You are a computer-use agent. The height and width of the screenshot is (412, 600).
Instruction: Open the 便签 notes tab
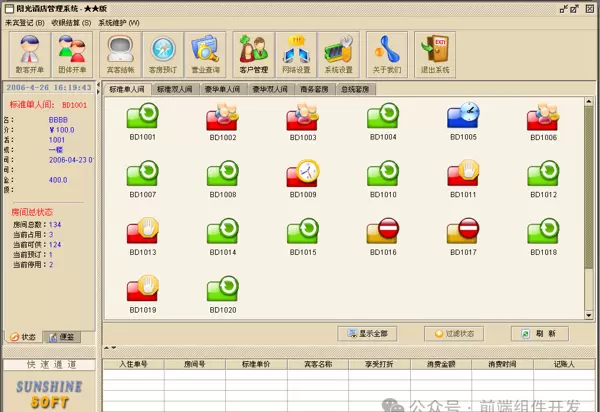62,337
